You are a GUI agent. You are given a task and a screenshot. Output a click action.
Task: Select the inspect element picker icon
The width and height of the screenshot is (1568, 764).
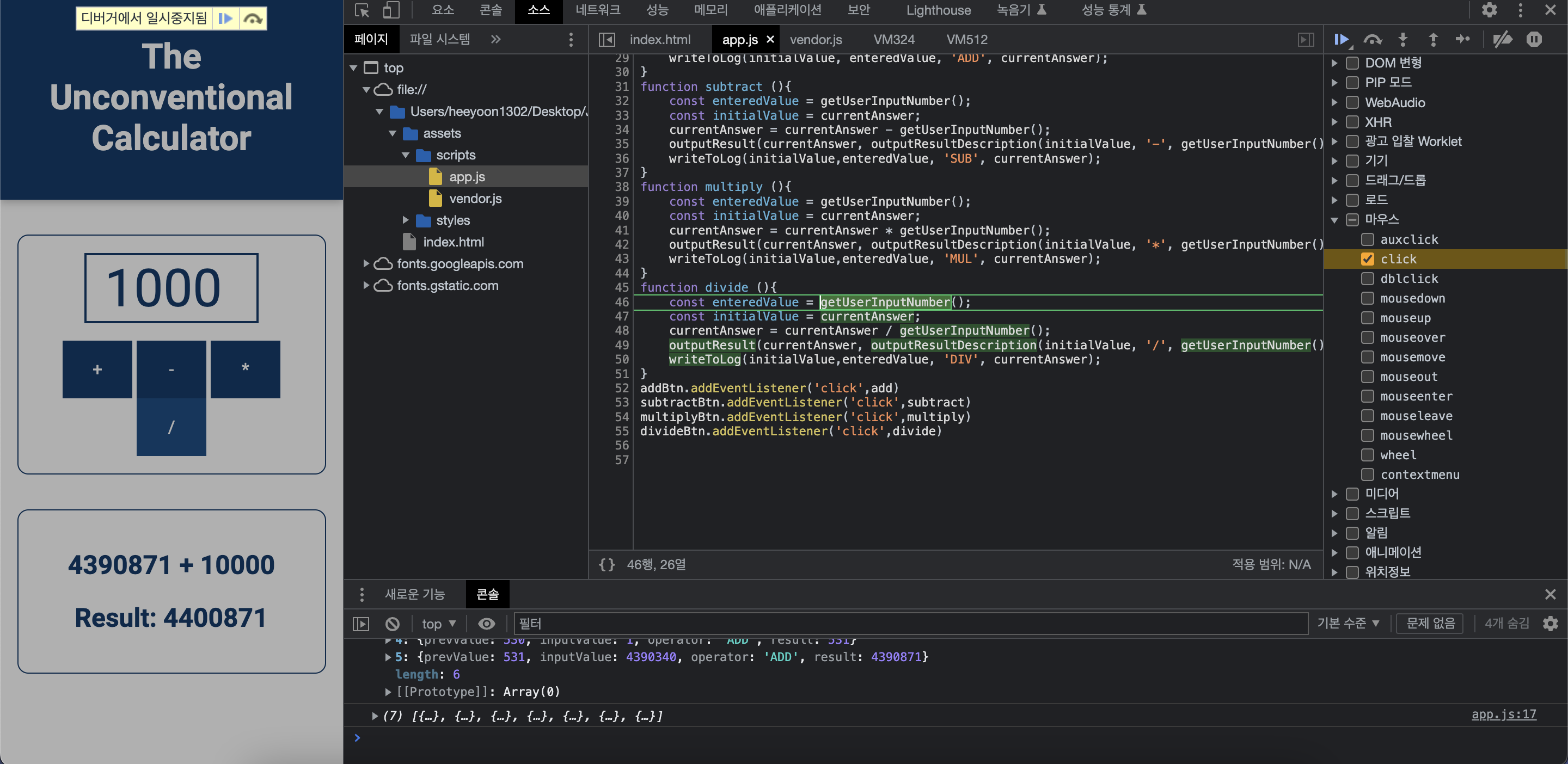coord(362,10)
